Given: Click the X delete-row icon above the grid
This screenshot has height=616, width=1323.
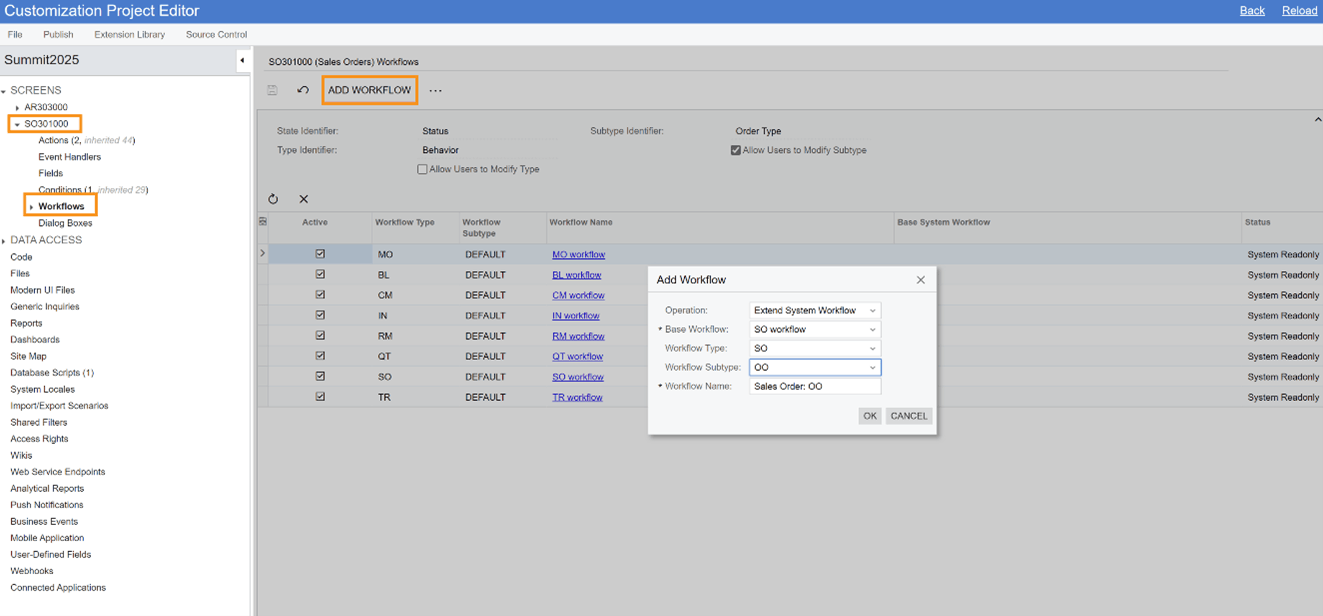Looking at the screenshot, I should click(304, 199).
